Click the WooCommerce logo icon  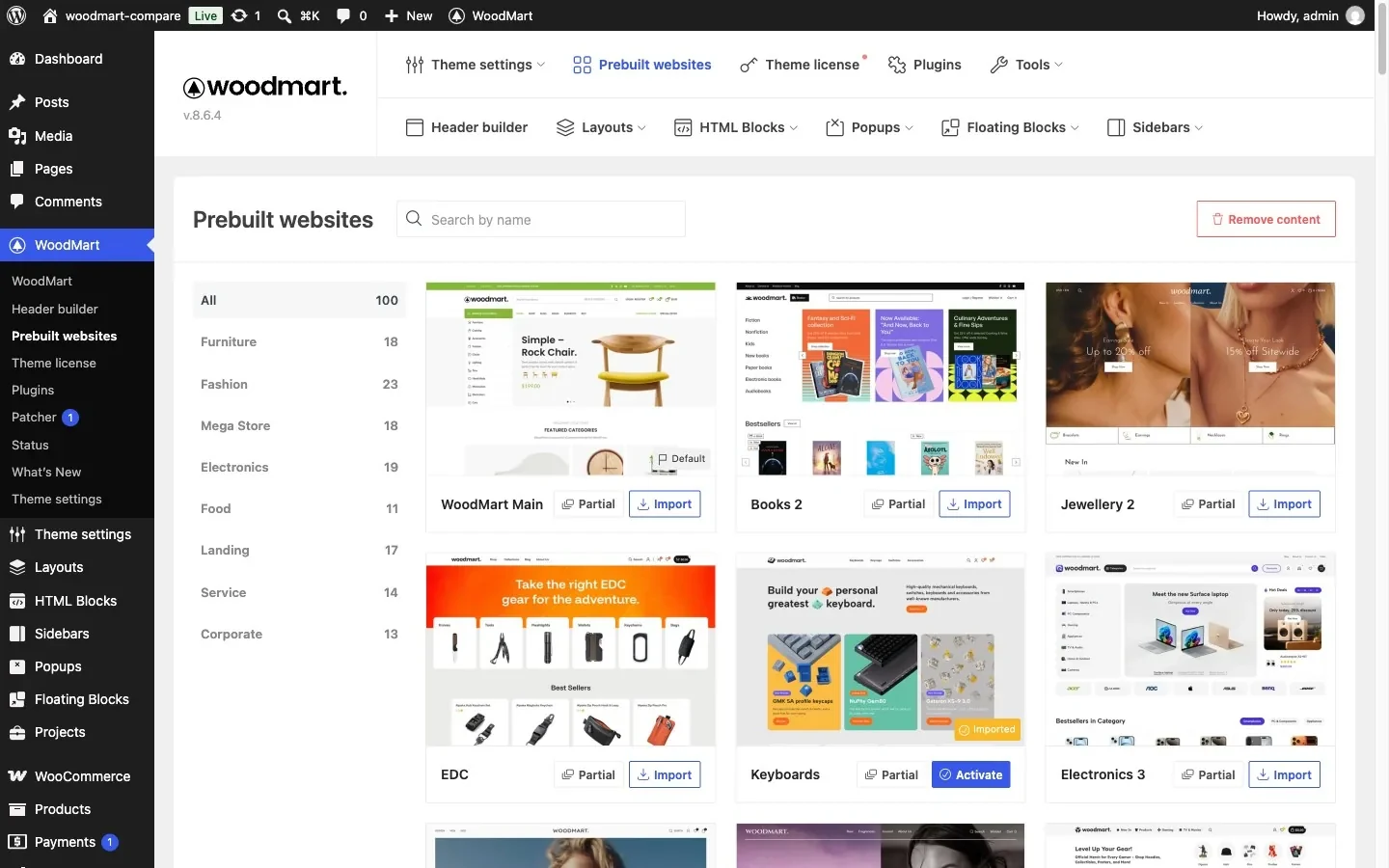point(17,776)
